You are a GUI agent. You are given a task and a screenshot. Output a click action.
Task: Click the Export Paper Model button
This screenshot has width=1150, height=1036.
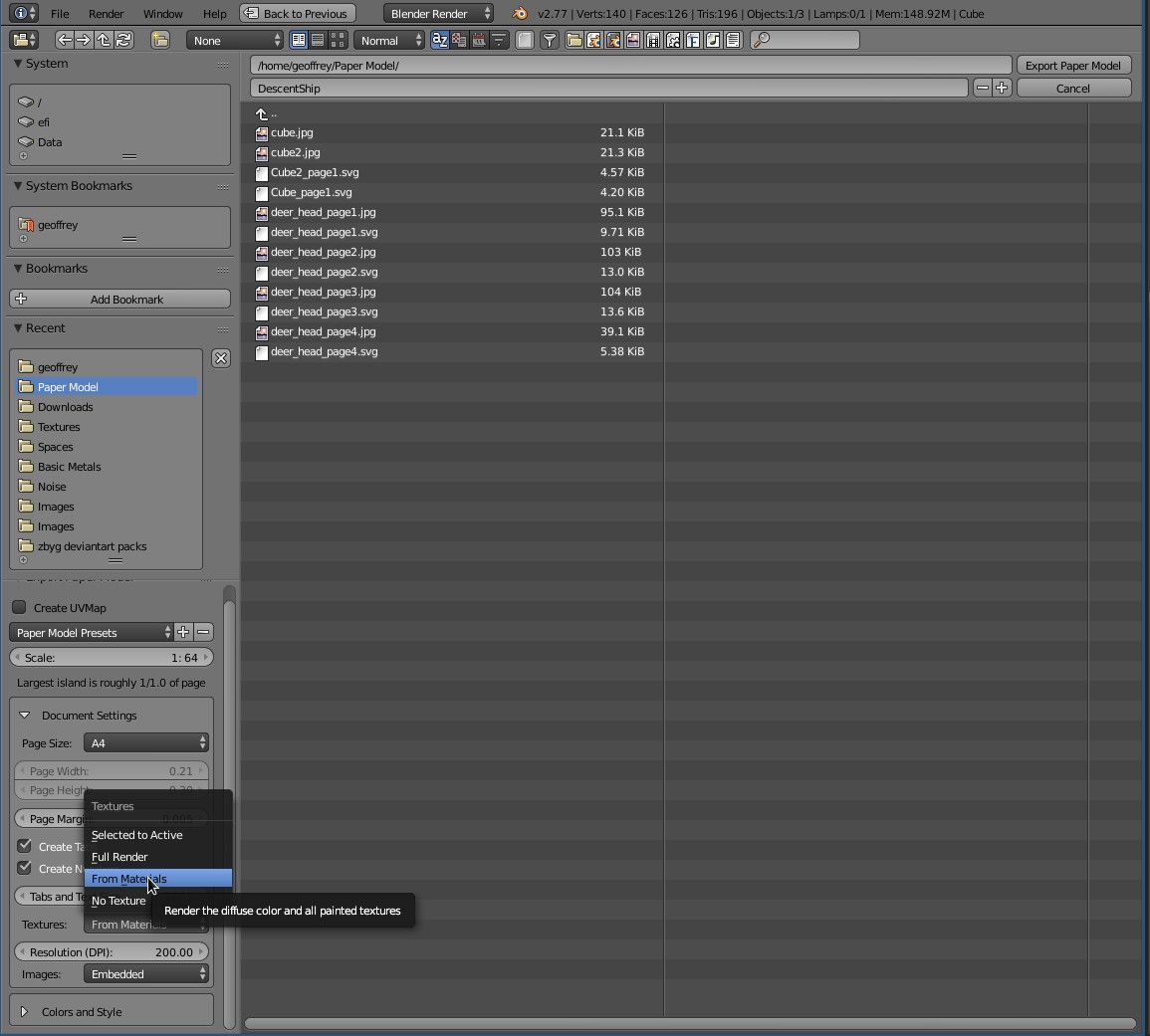(x=1074, y=65)
